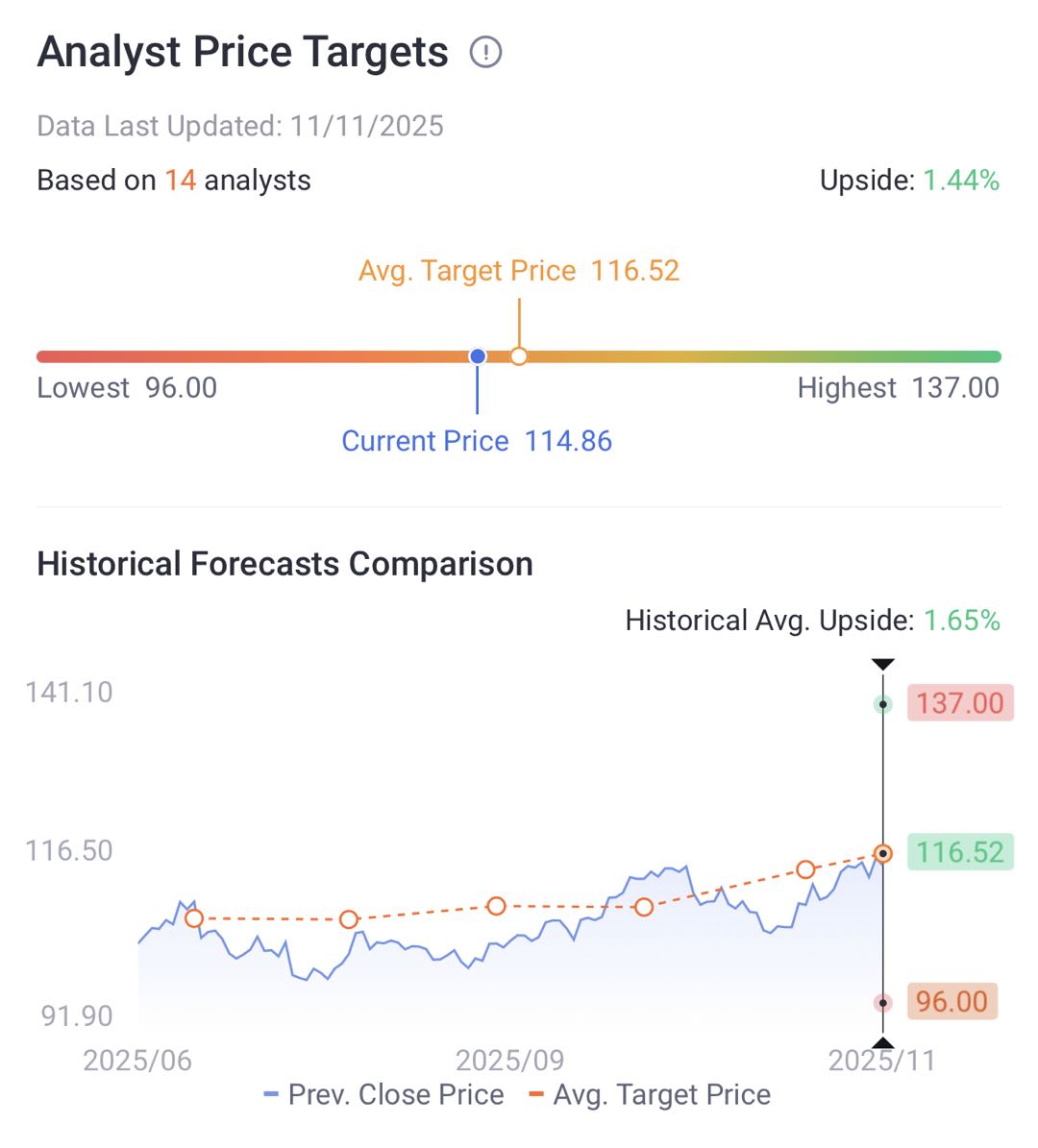
Task: Select the first orange target point near 2025/06
Action: [194, 918]
